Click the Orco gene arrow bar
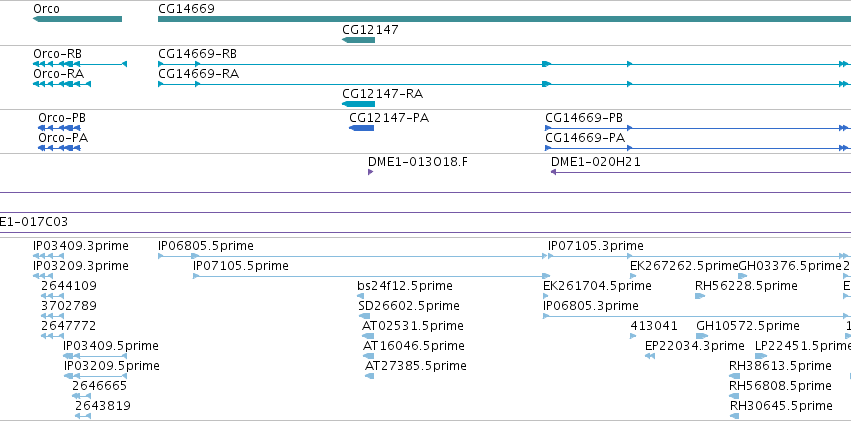The image size is (851, 421). click(x=78, y=19)
